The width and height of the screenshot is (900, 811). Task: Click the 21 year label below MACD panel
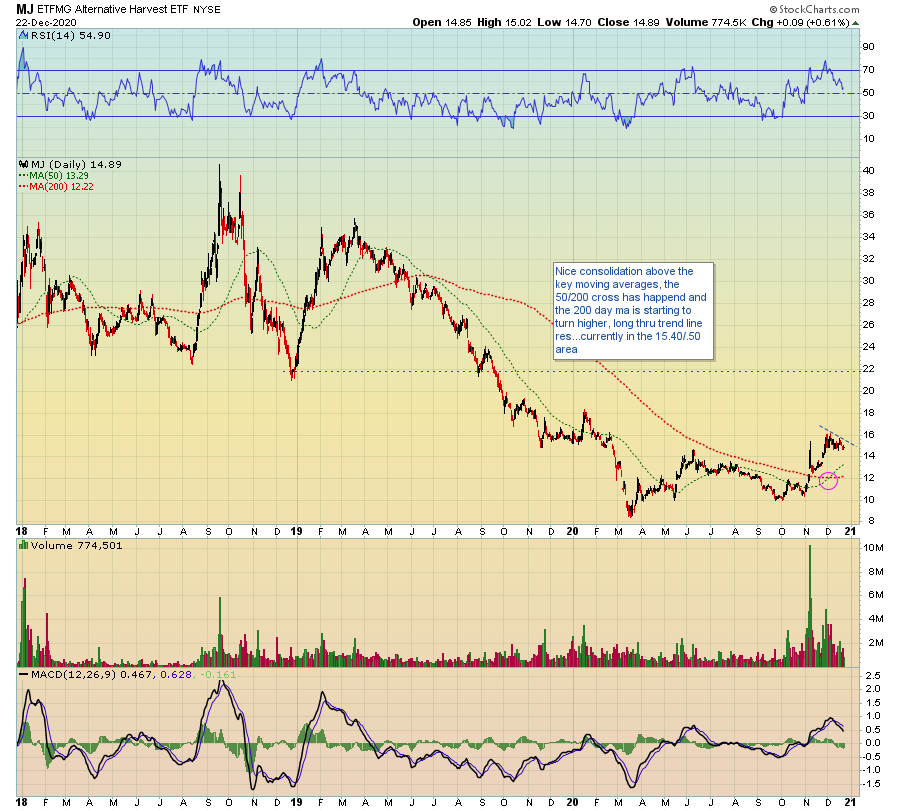(x=850, y=802)
